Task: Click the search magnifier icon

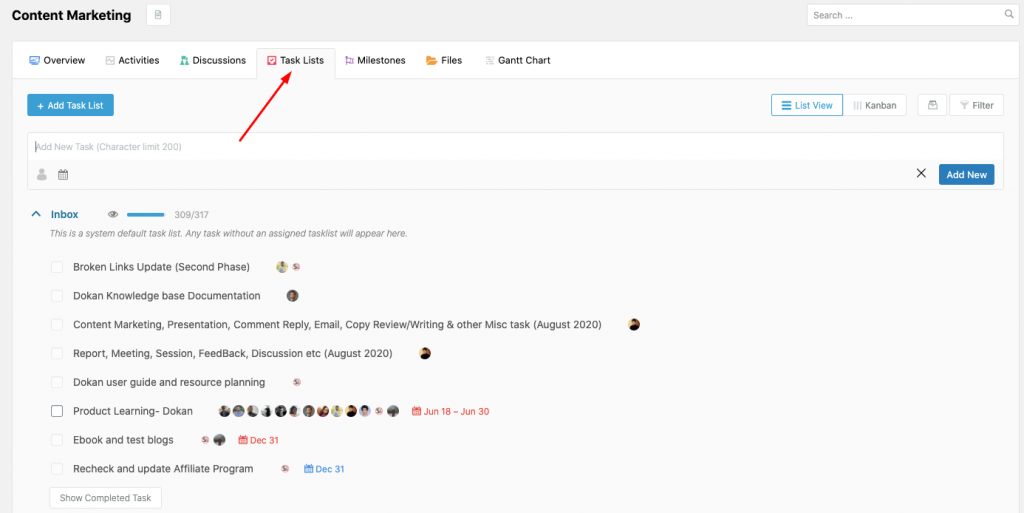Action: pyautogui.click(x=1009, y=14)
